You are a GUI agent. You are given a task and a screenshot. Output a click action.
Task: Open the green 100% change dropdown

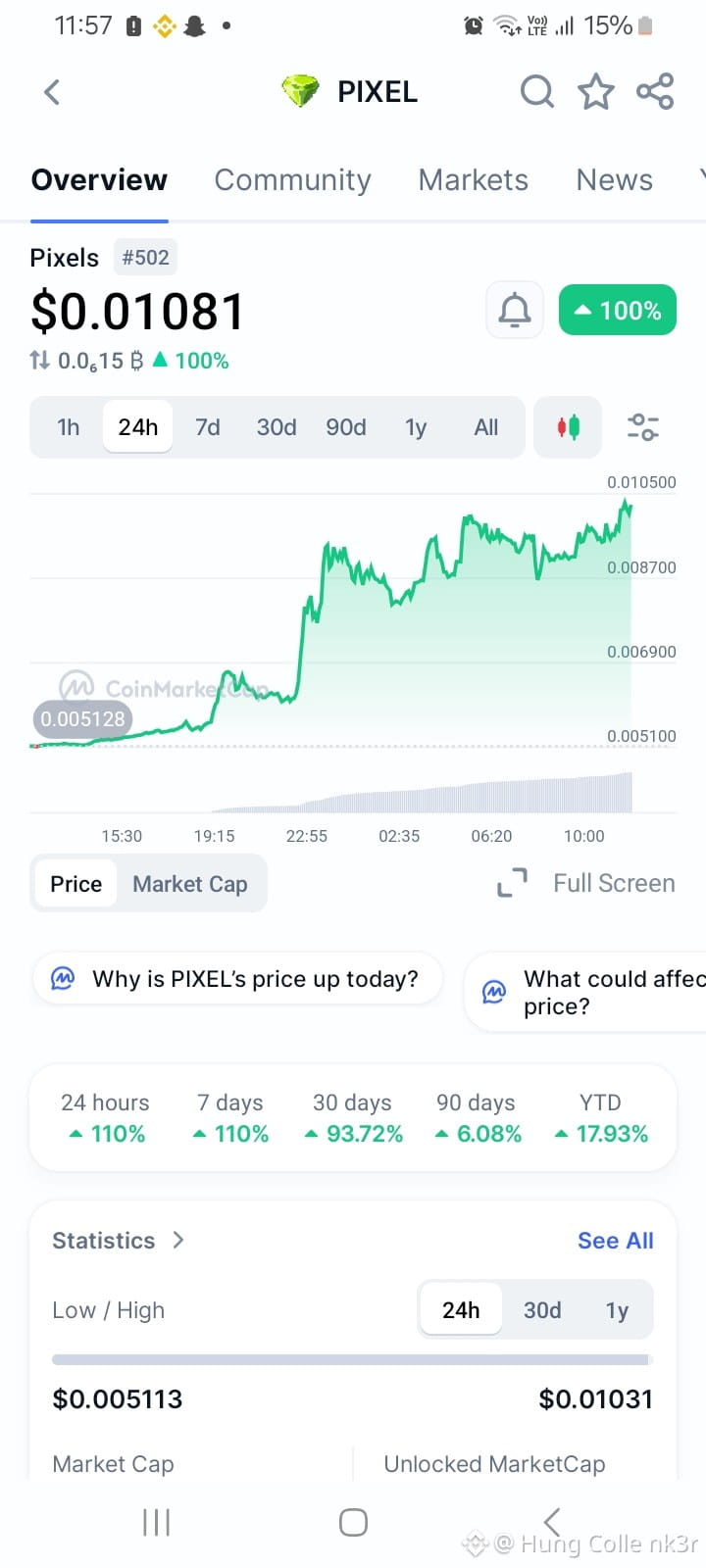(x=618, y=311)
